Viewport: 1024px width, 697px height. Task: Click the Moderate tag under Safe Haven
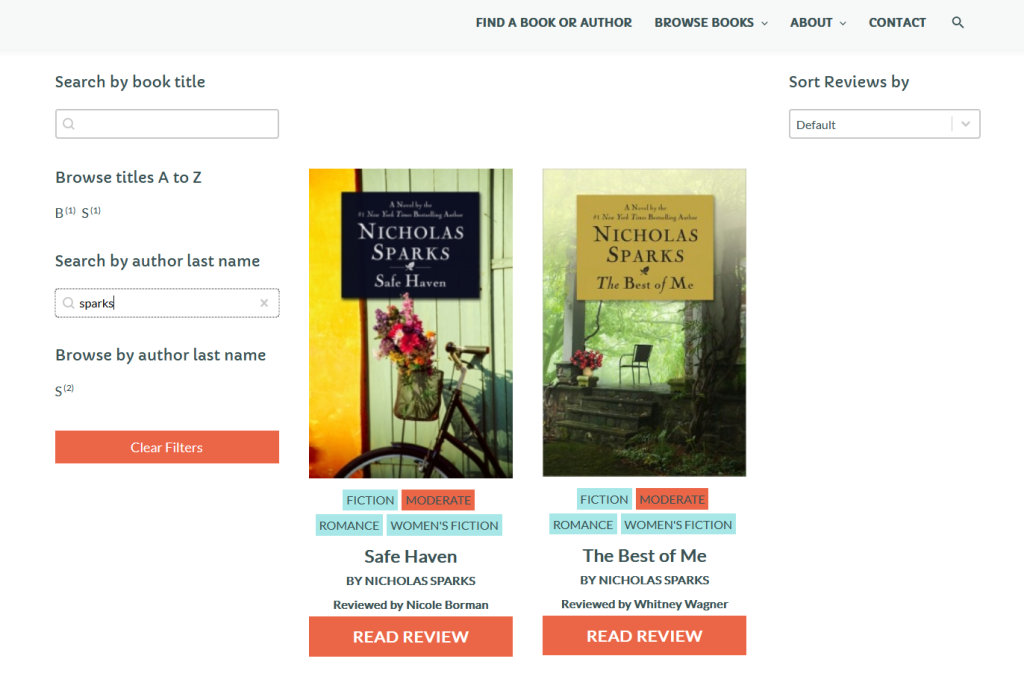438,500
